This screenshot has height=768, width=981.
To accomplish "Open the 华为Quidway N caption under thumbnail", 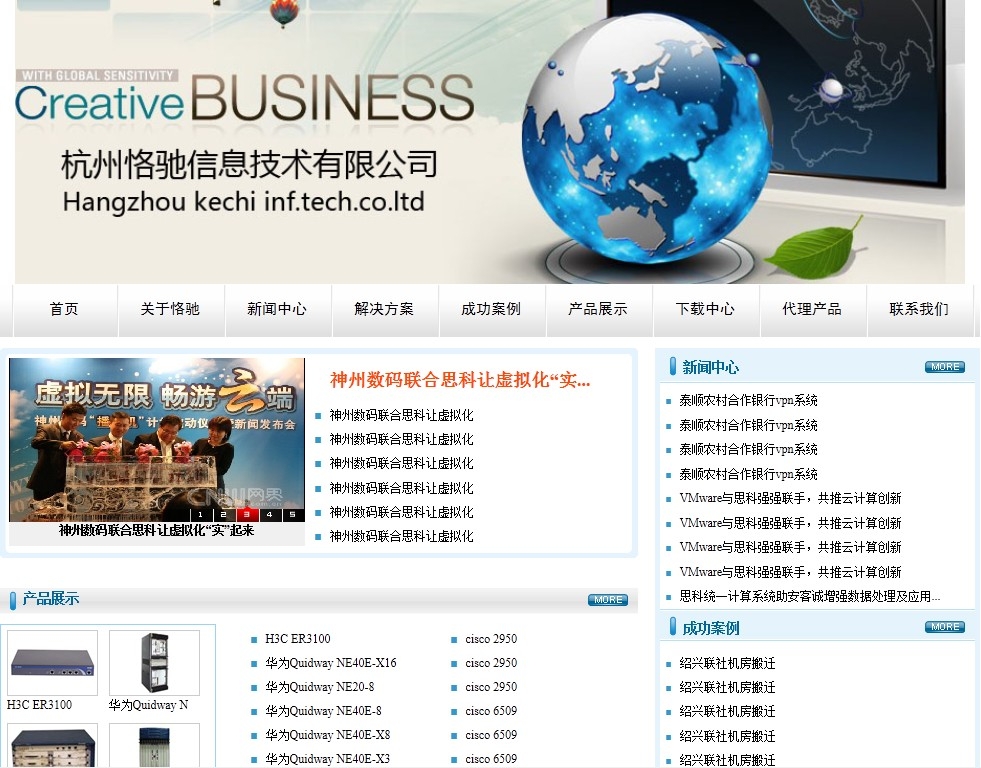I will point(148,705).
